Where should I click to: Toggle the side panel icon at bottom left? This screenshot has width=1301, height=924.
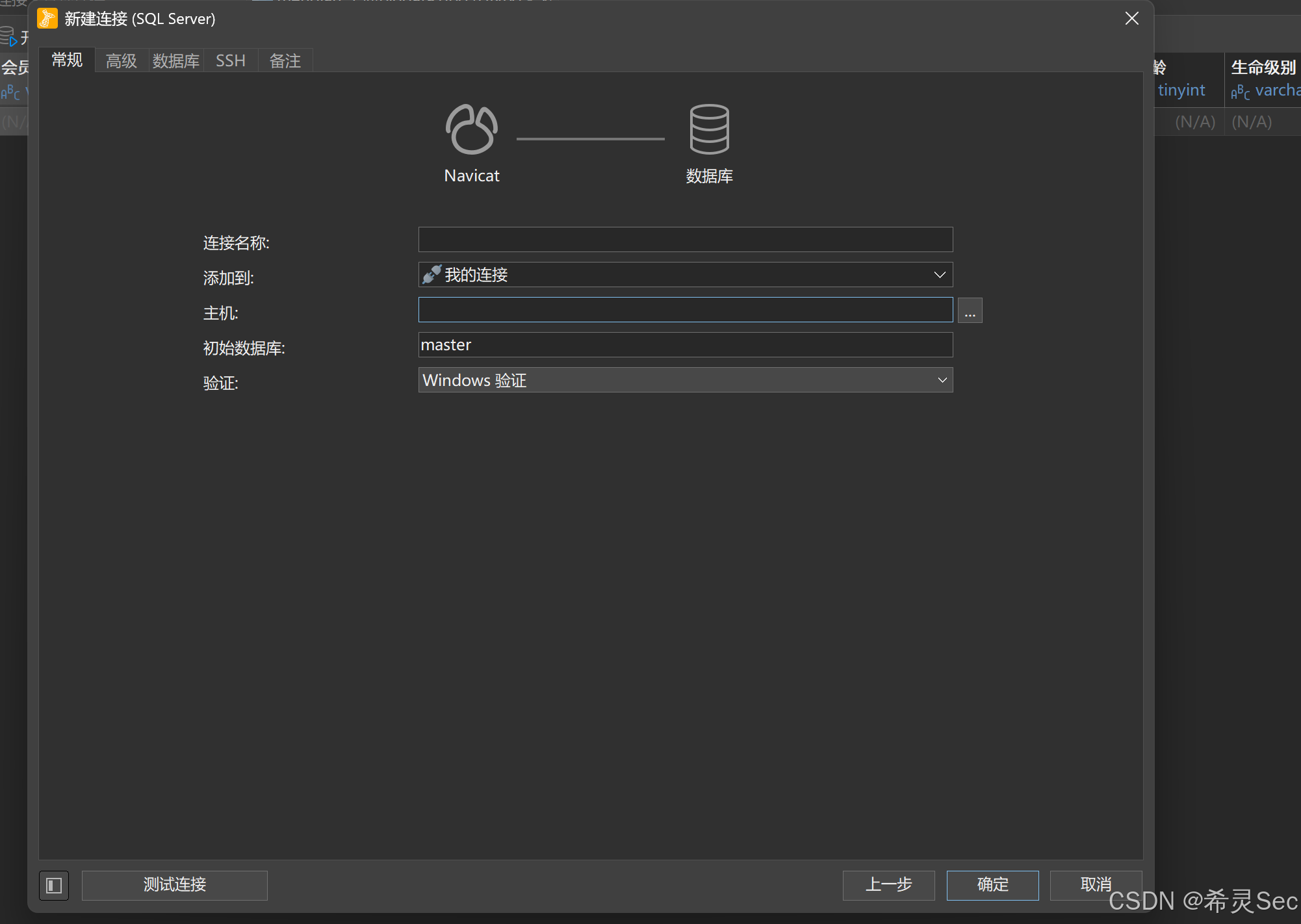click(54, 886)
